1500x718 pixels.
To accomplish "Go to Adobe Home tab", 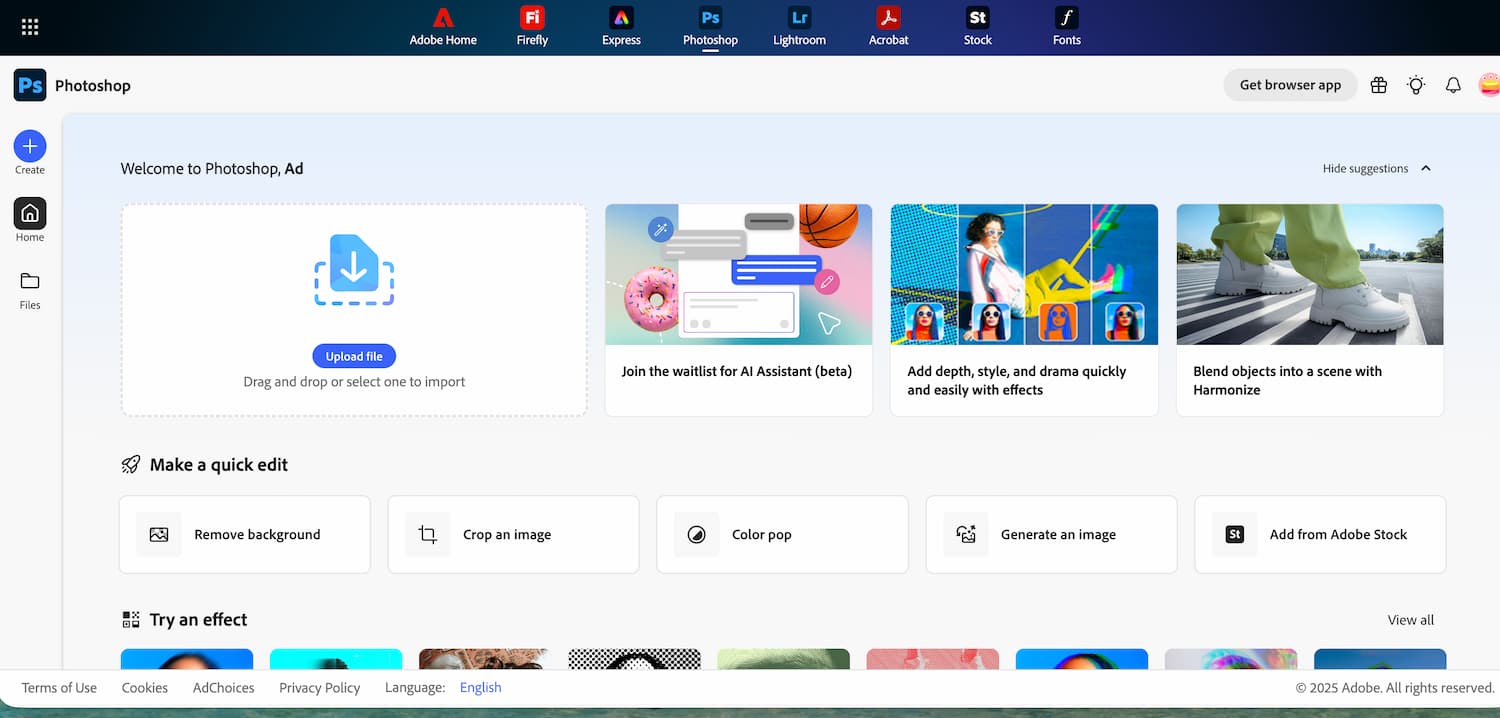I will pos(443,27).
